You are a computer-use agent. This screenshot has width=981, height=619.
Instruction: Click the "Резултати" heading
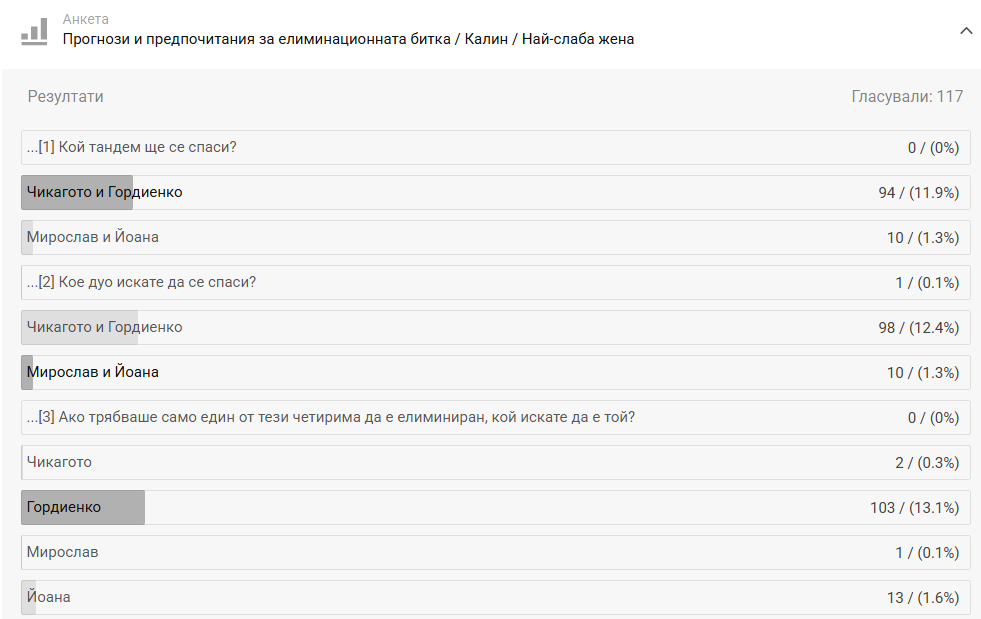click(x=66, y=97)
